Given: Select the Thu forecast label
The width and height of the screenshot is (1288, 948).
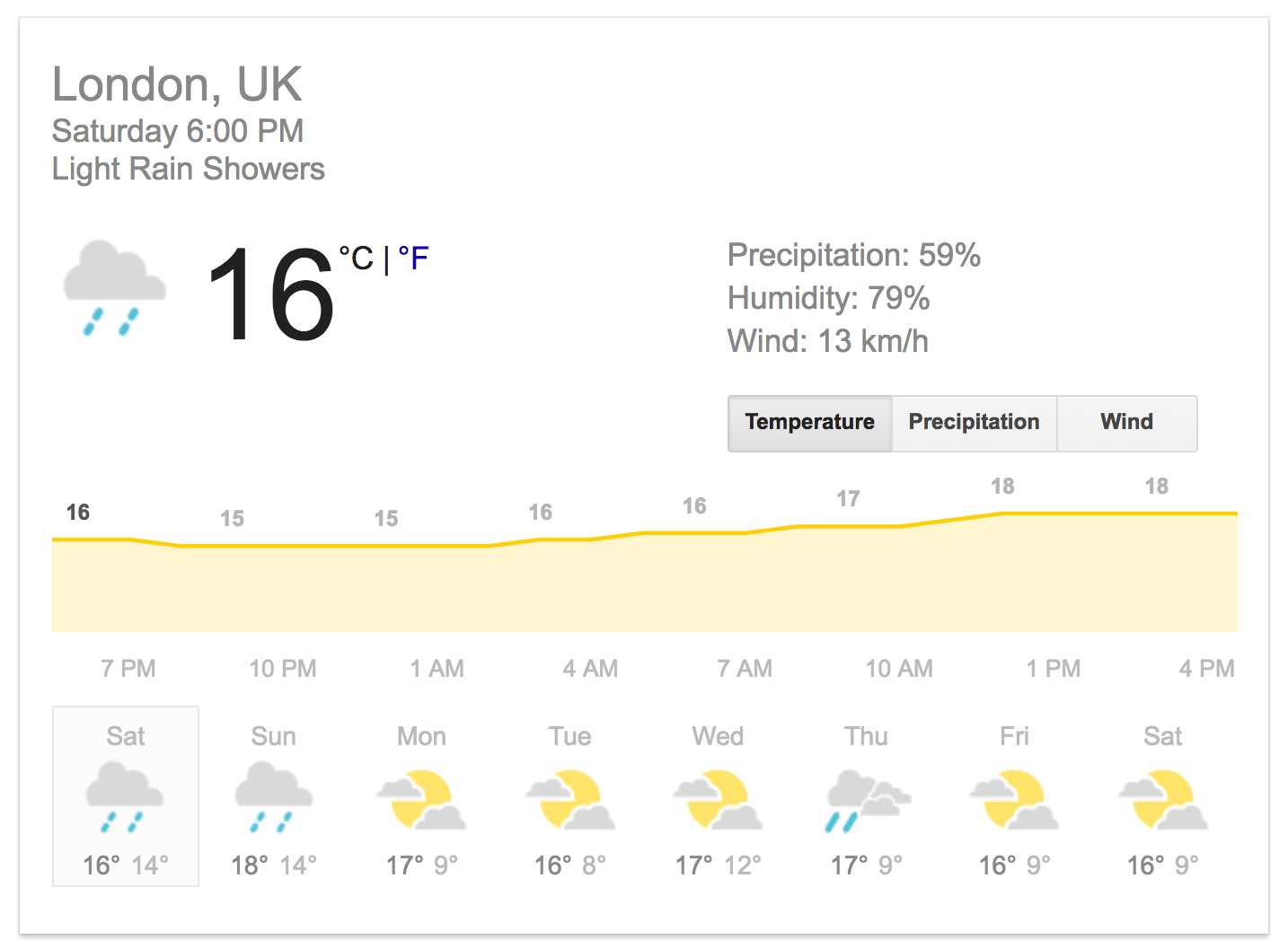Looking at the screenshot, I should [866, 736].
